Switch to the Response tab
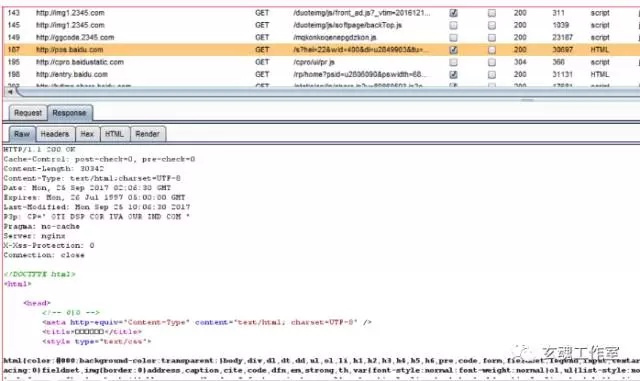Viewport: 640px width, 381px height. click(x=69, y=113)
